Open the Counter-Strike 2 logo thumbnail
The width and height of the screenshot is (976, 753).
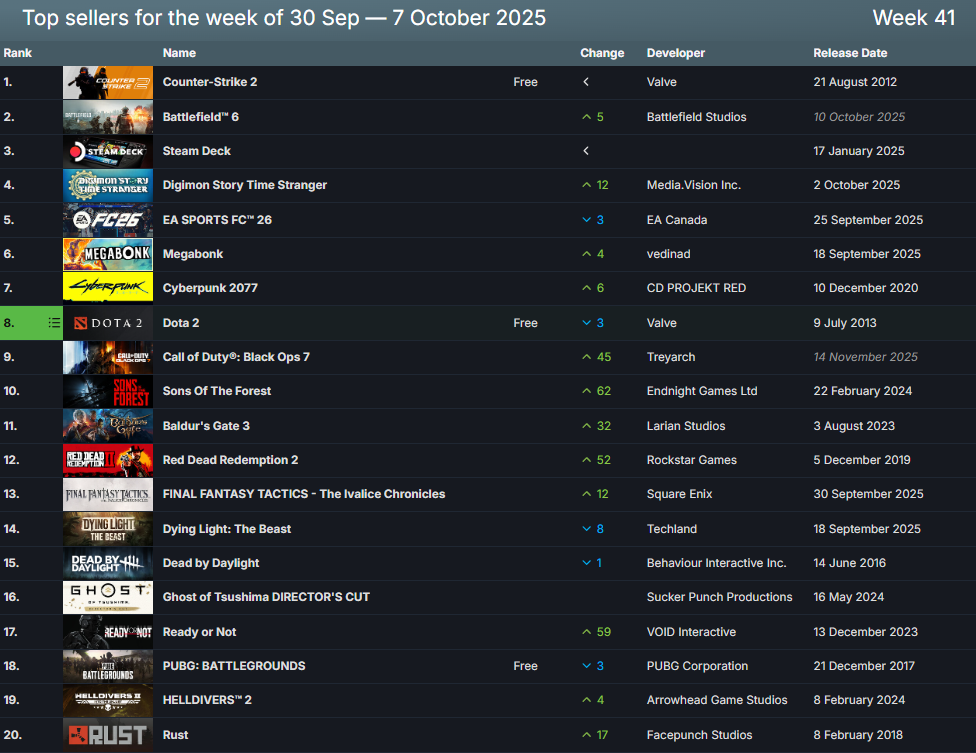pyautogui.click(x=108, y=82)
